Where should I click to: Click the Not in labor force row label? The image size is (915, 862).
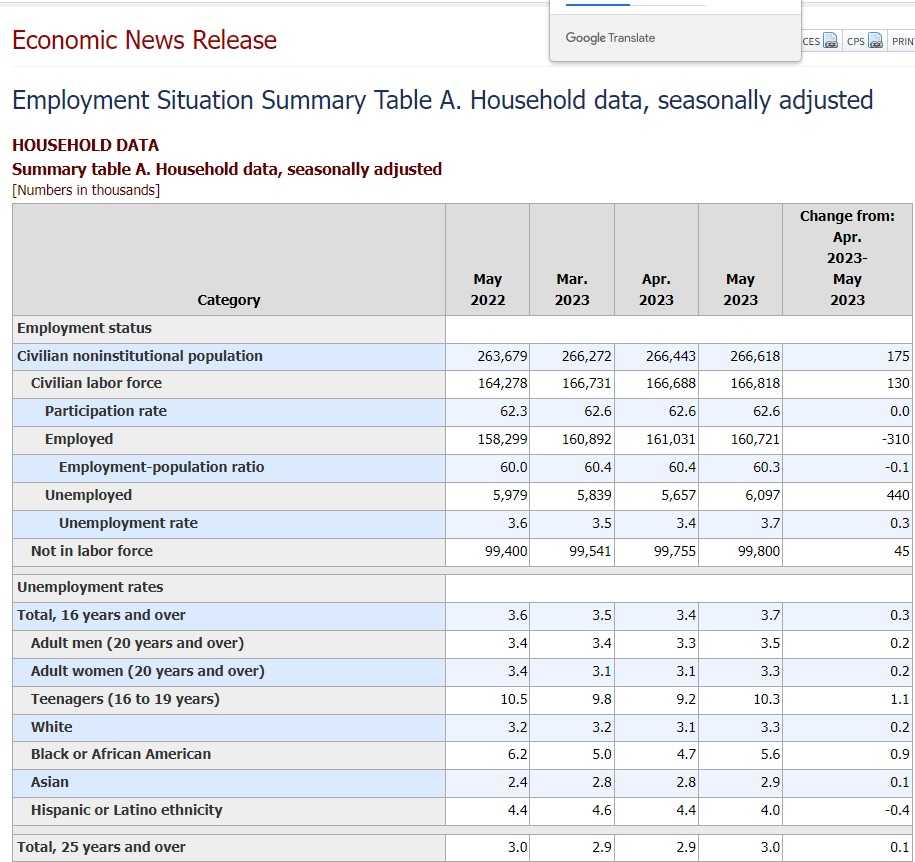pyautogui.click(x=92, y=551)
